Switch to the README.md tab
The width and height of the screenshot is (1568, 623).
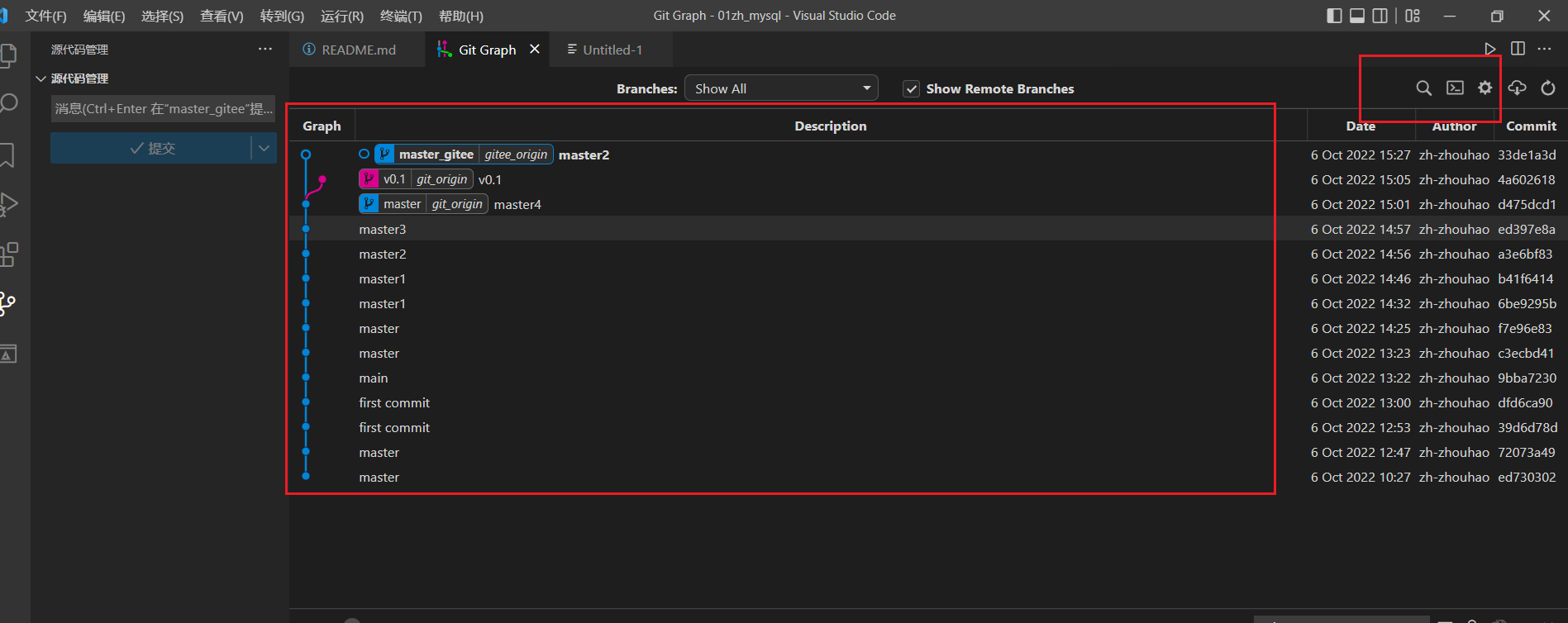[x=358, y=50]
